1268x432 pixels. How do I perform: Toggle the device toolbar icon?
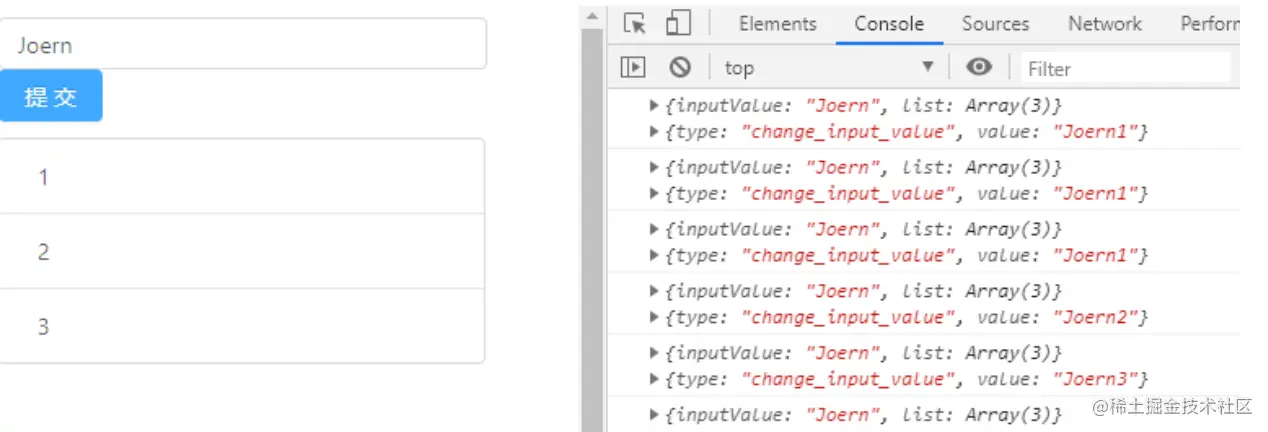coord(679,23)
